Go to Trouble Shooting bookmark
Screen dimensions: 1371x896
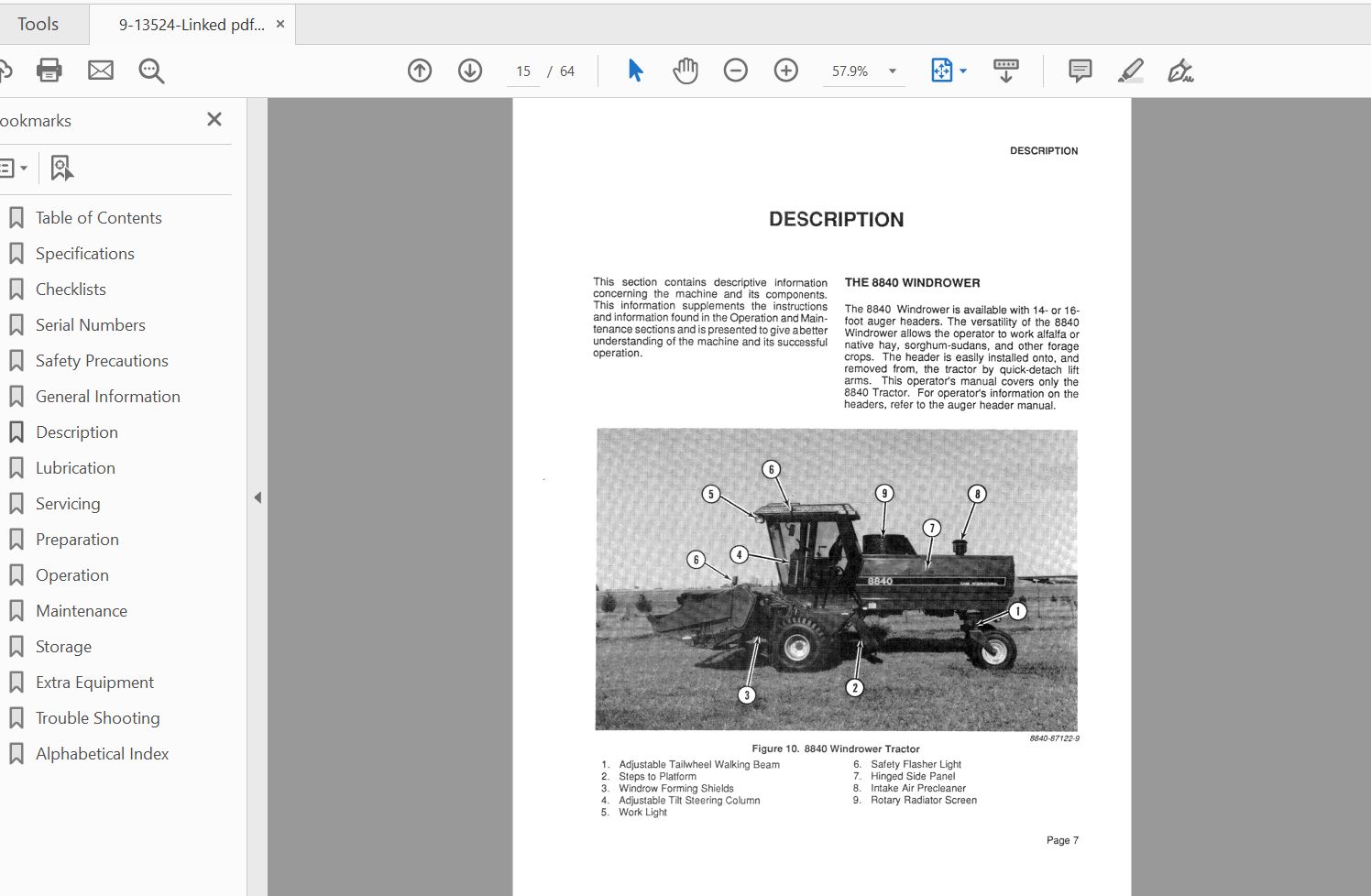(97, 718)
